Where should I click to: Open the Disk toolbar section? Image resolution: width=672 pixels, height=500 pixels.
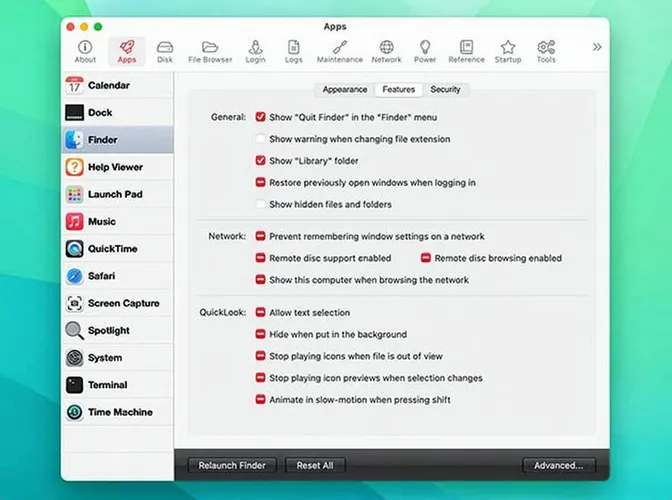point(165,52)
